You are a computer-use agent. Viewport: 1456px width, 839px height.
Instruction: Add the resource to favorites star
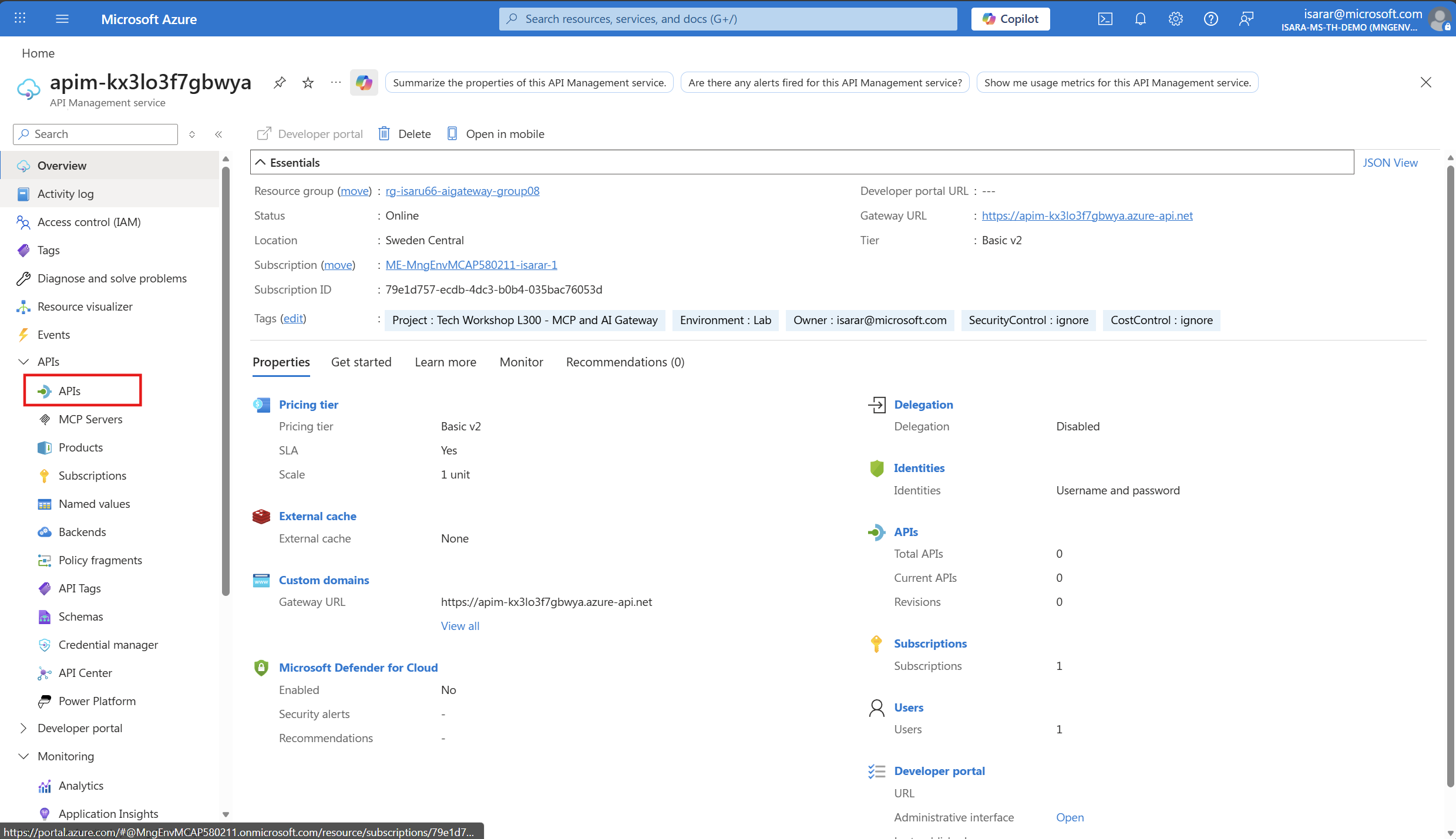308,83
